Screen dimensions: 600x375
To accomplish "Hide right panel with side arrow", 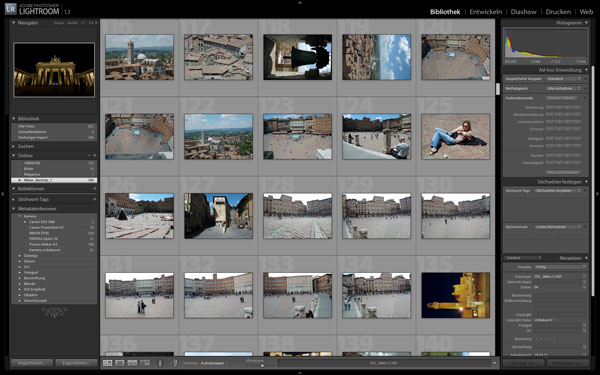I will (x=597, y=194).
